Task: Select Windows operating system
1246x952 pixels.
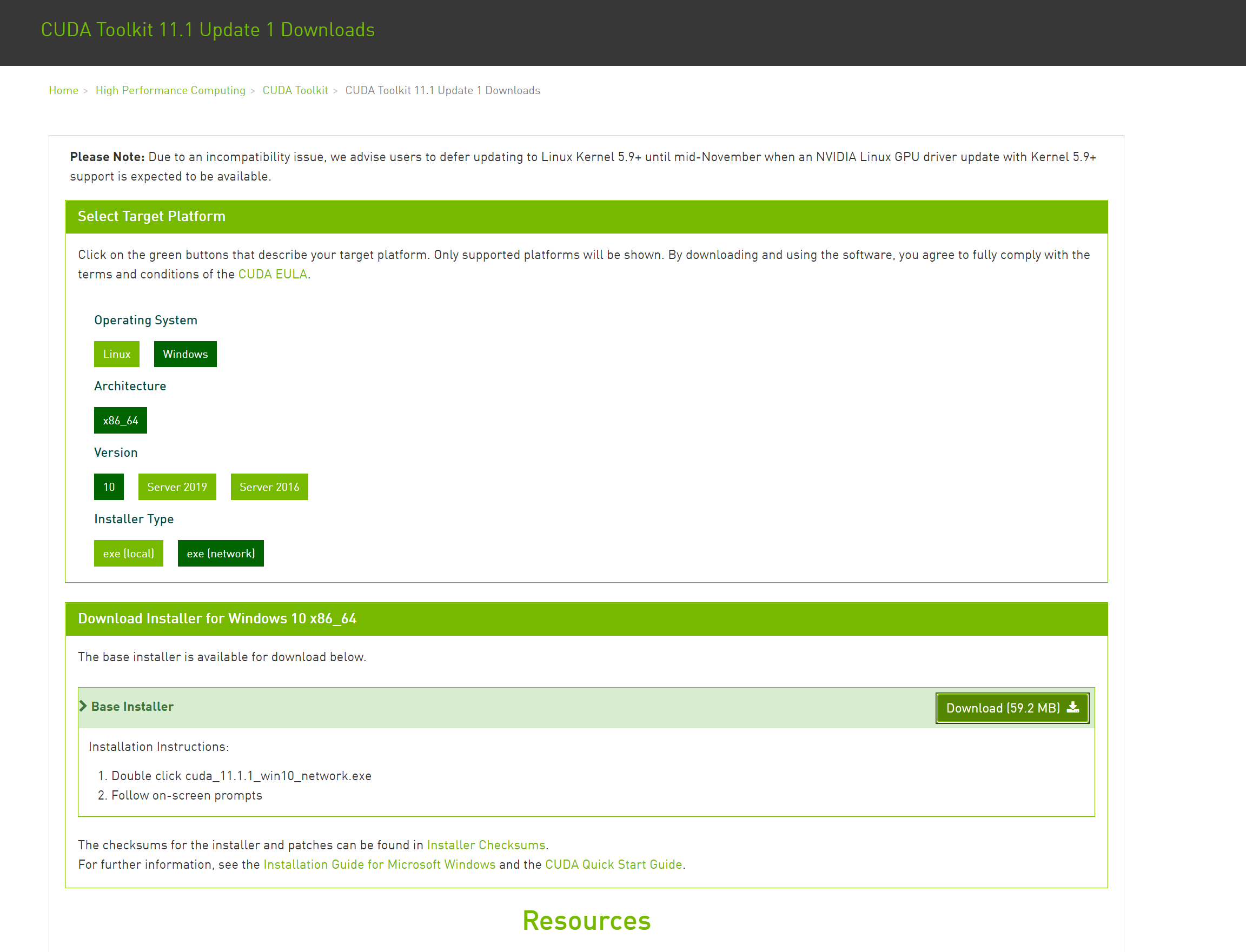Action: click(x=185, y=354)
